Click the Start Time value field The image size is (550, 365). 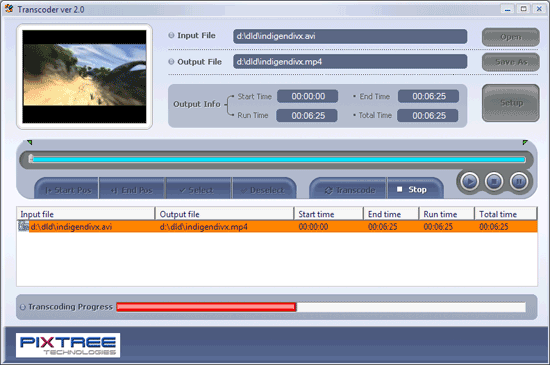point(308,96)
